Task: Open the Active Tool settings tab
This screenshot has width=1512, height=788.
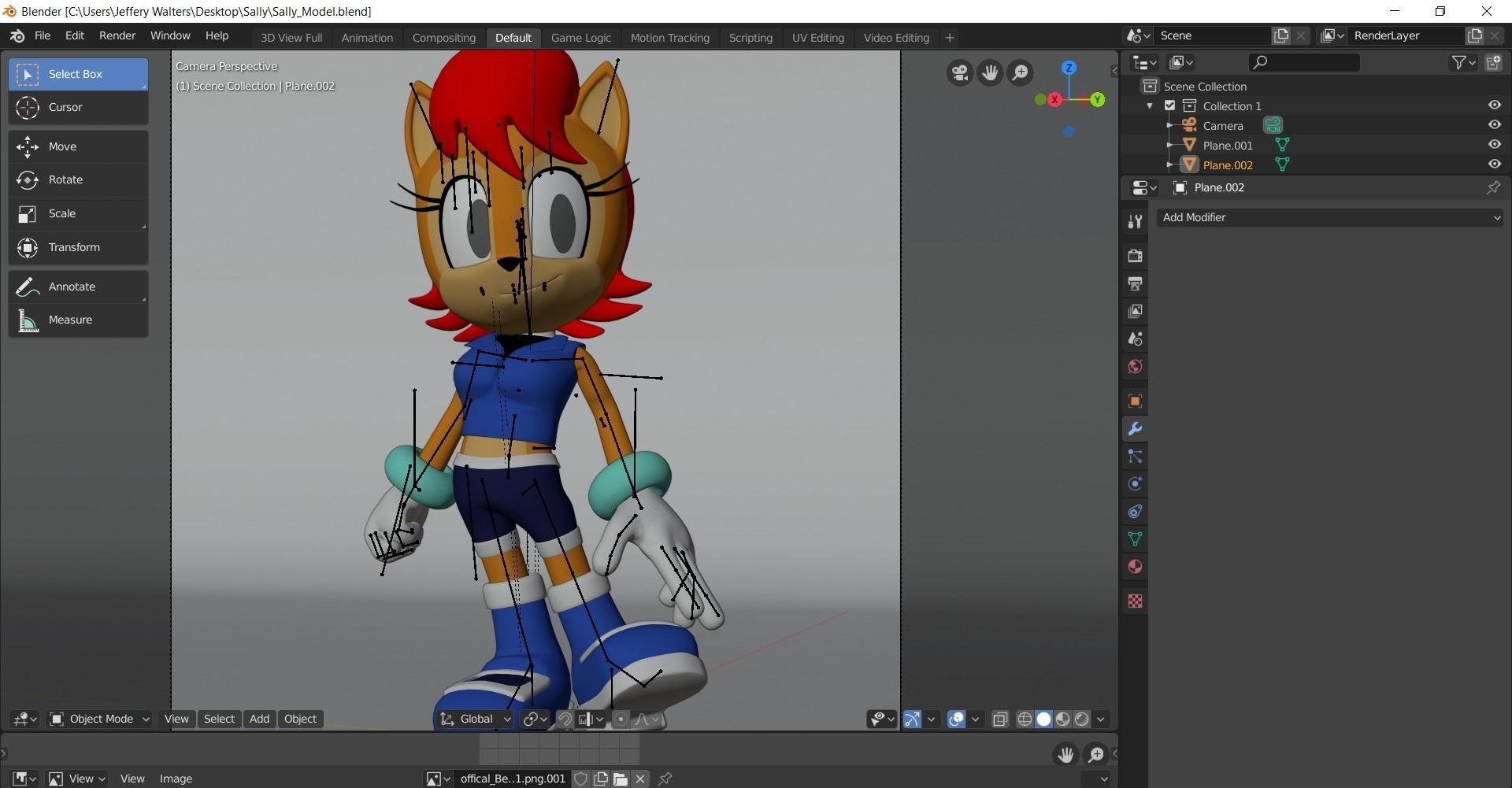Action: pyautogui.click(x=1135, y=222)
